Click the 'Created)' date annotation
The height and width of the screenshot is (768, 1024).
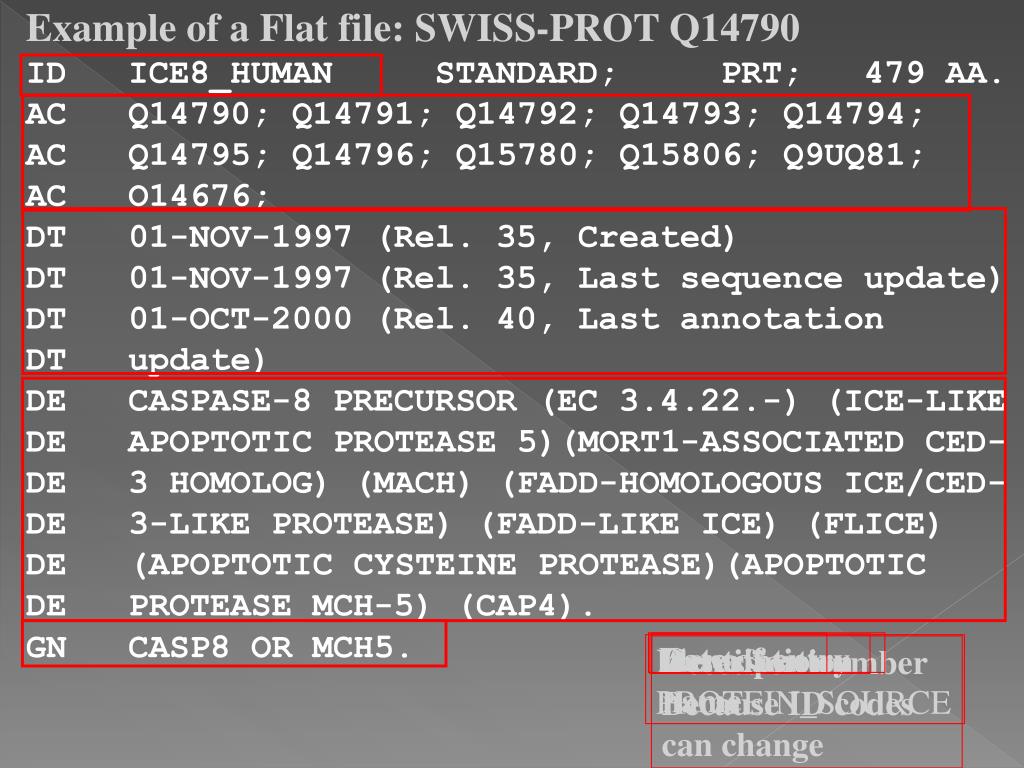(656, 238)
